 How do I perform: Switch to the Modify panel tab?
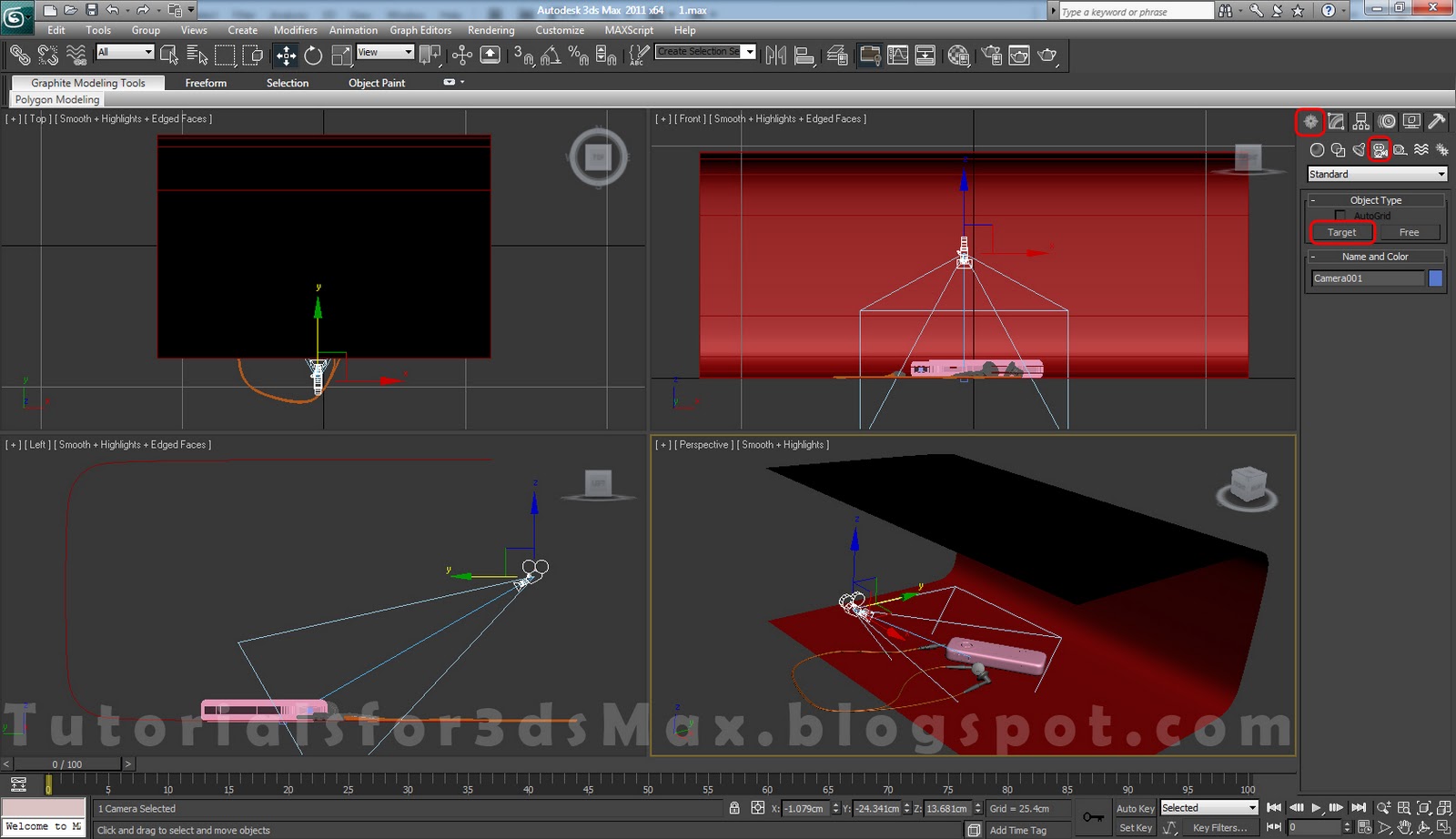(1336, 121)
